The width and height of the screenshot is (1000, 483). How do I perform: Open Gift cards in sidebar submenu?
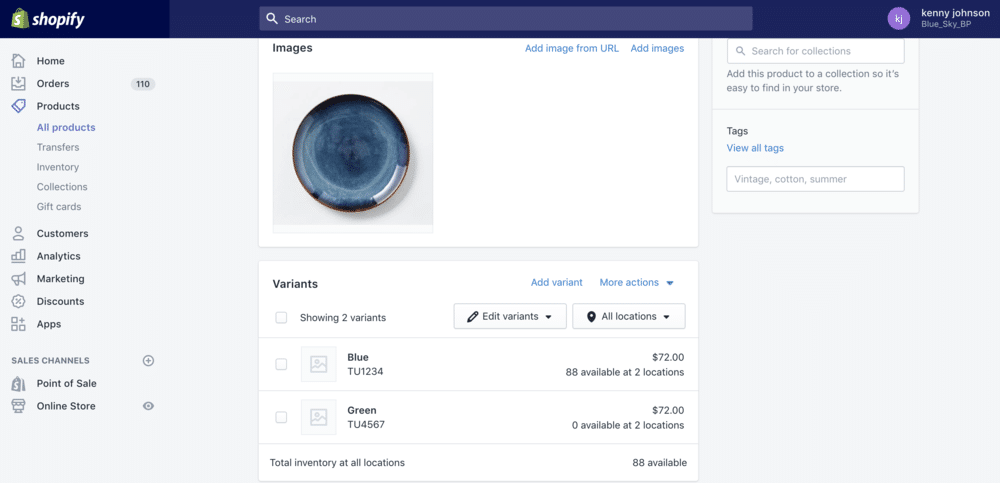[x=59, y=207]
